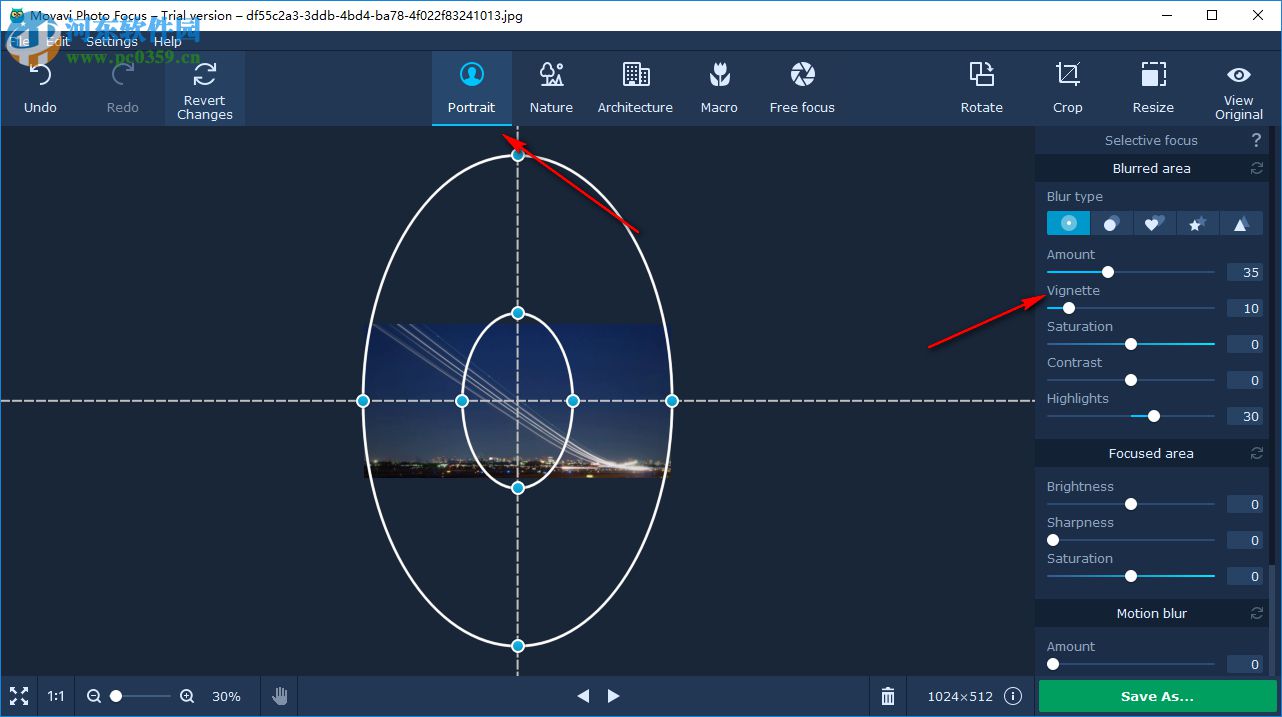Click the bottom handle of inner ellipse
This screenshot has width=1282, height=717.
click(x=518, y=488)
